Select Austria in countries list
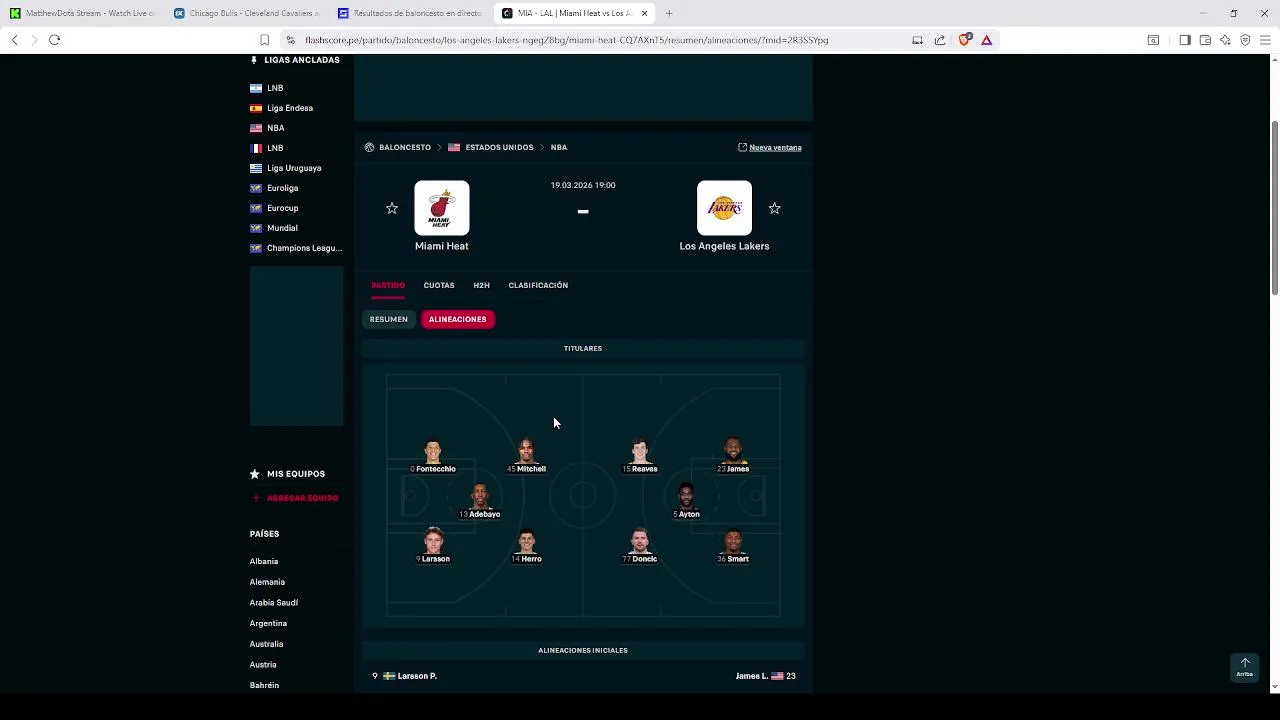1280x720 pixels. [263, 665]
